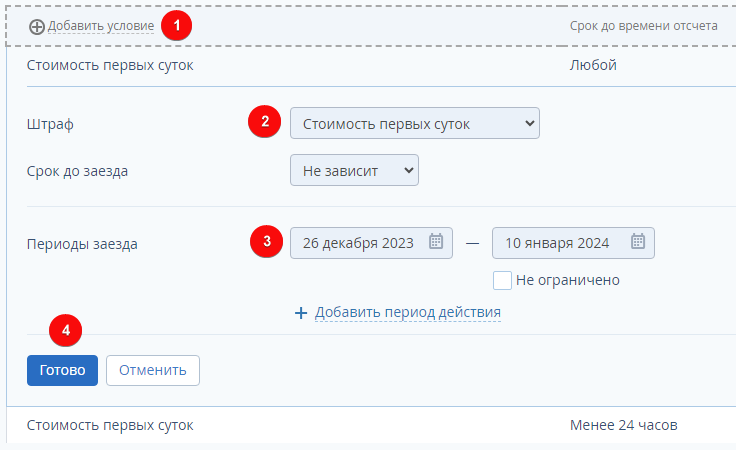
Task: Open the "Не зависит" dropdown for Срок до заезда
Action: tap(354, 171)
